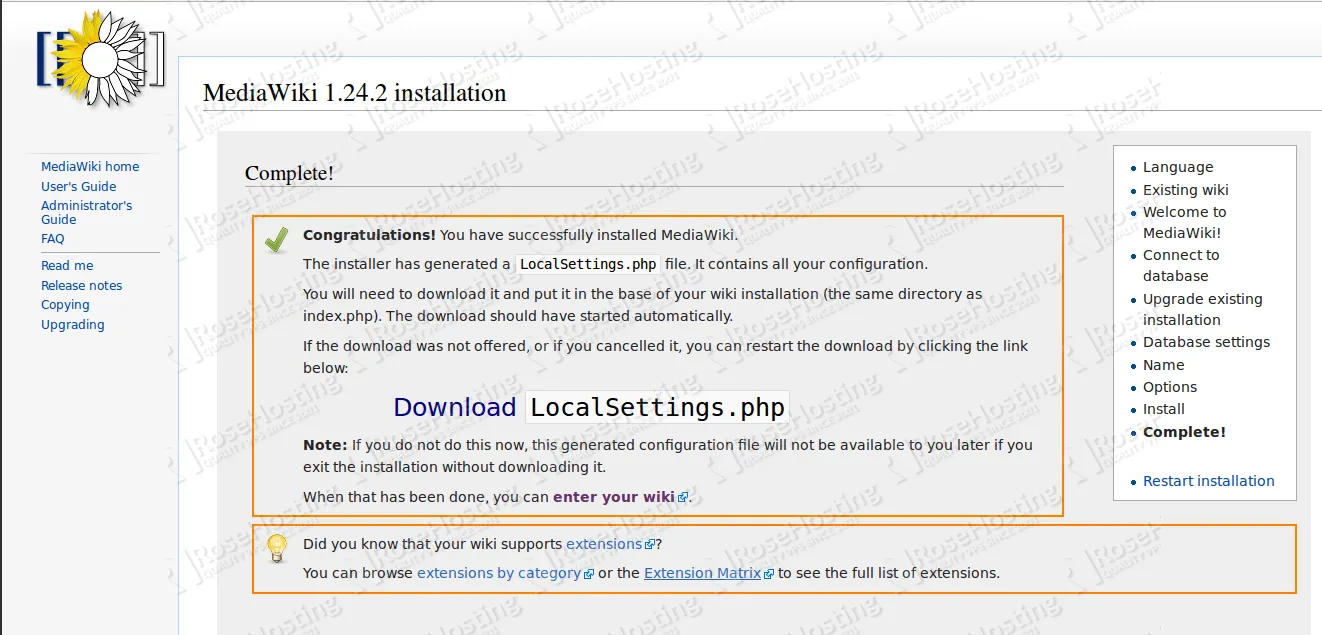Click the external link icon beside Extension Matrix
The height and width of the screenshot is (635, 1322).
click(x=767, y=573)
